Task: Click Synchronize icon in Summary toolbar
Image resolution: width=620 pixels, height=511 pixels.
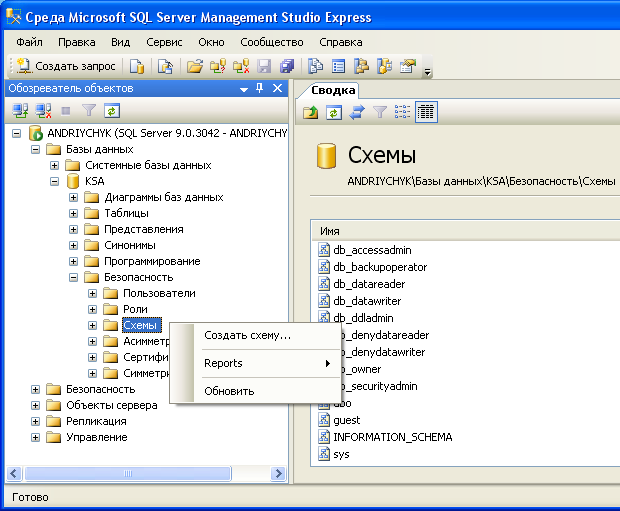Action: tap(357, 112)
